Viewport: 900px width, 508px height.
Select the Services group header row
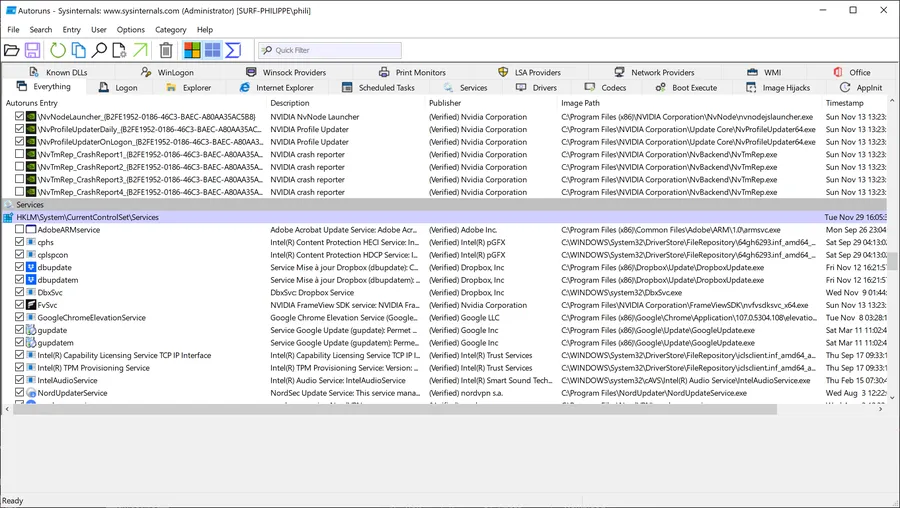444,204
